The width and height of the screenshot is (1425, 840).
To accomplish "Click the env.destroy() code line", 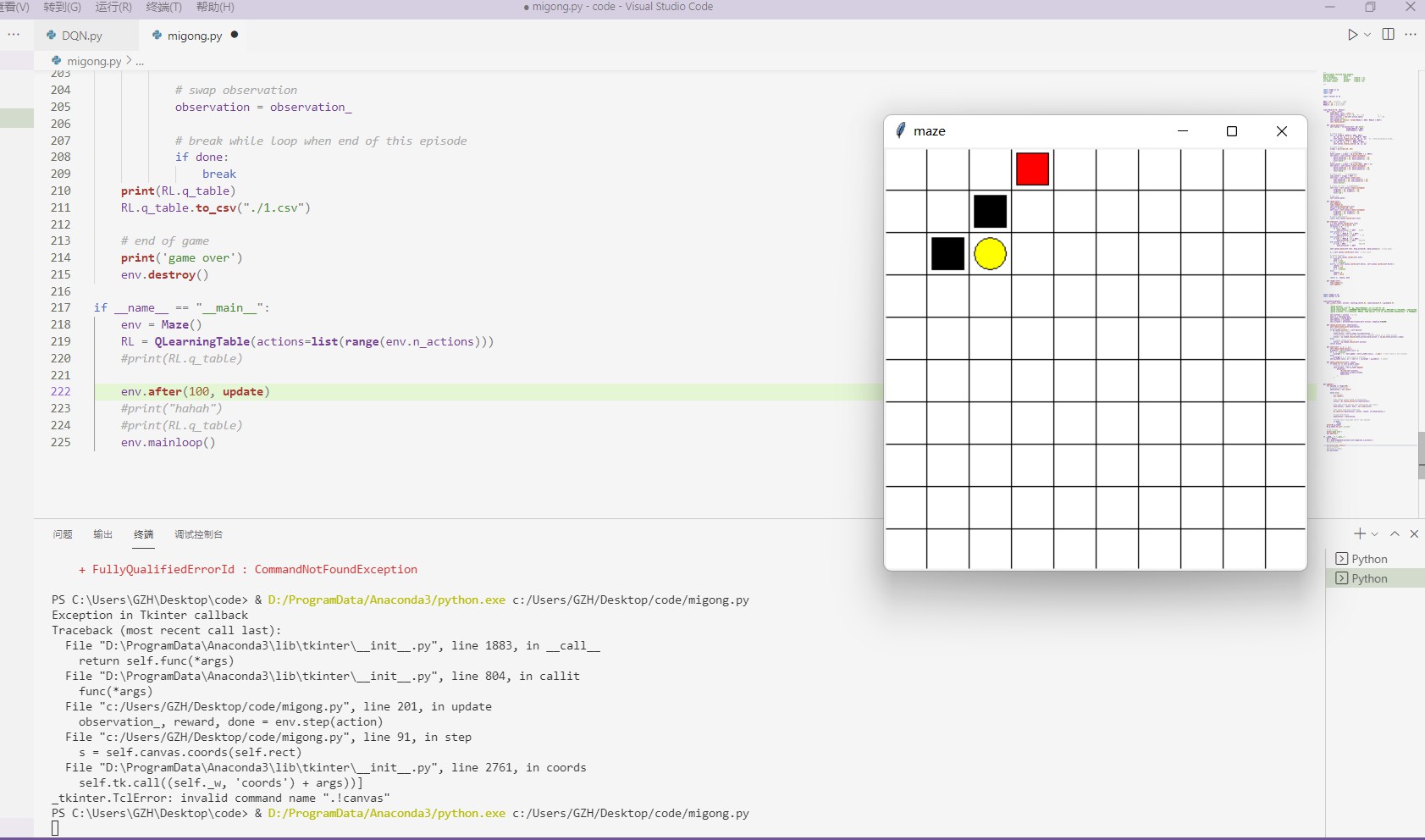I will [164, 274].
